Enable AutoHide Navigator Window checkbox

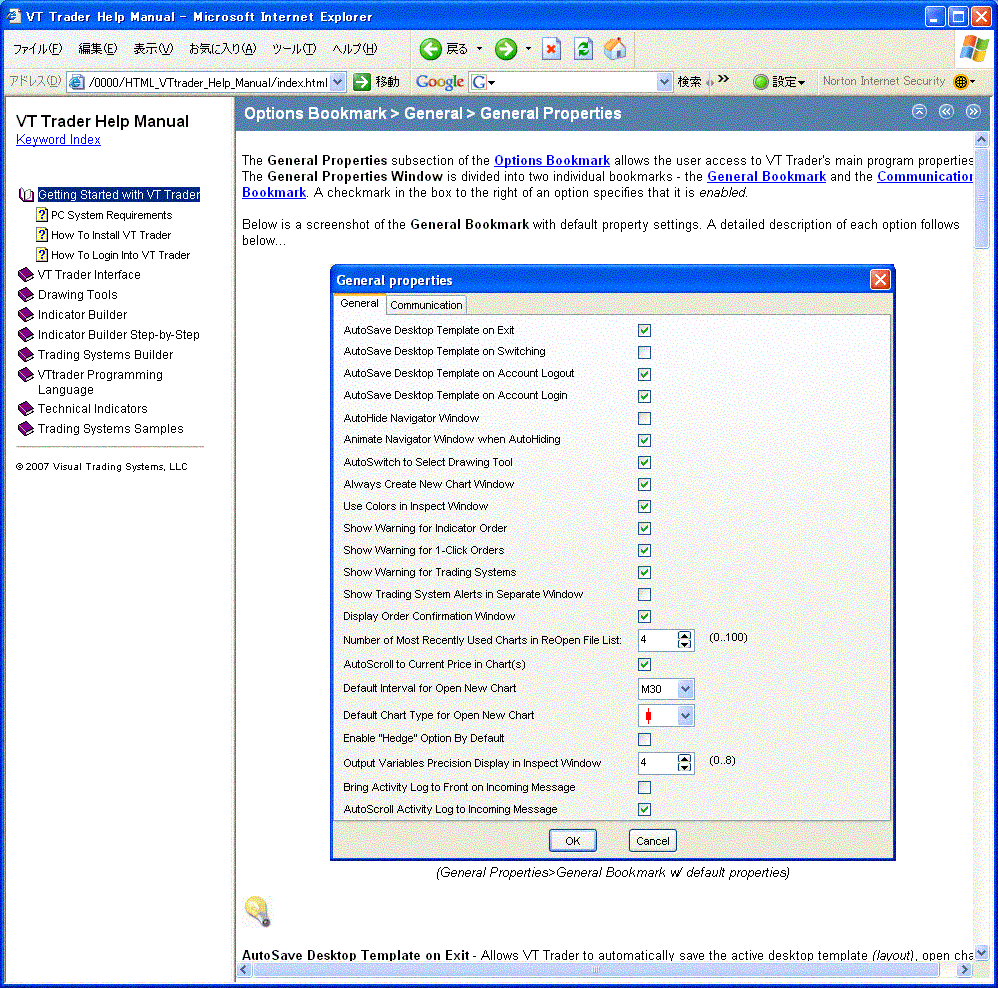644,418
